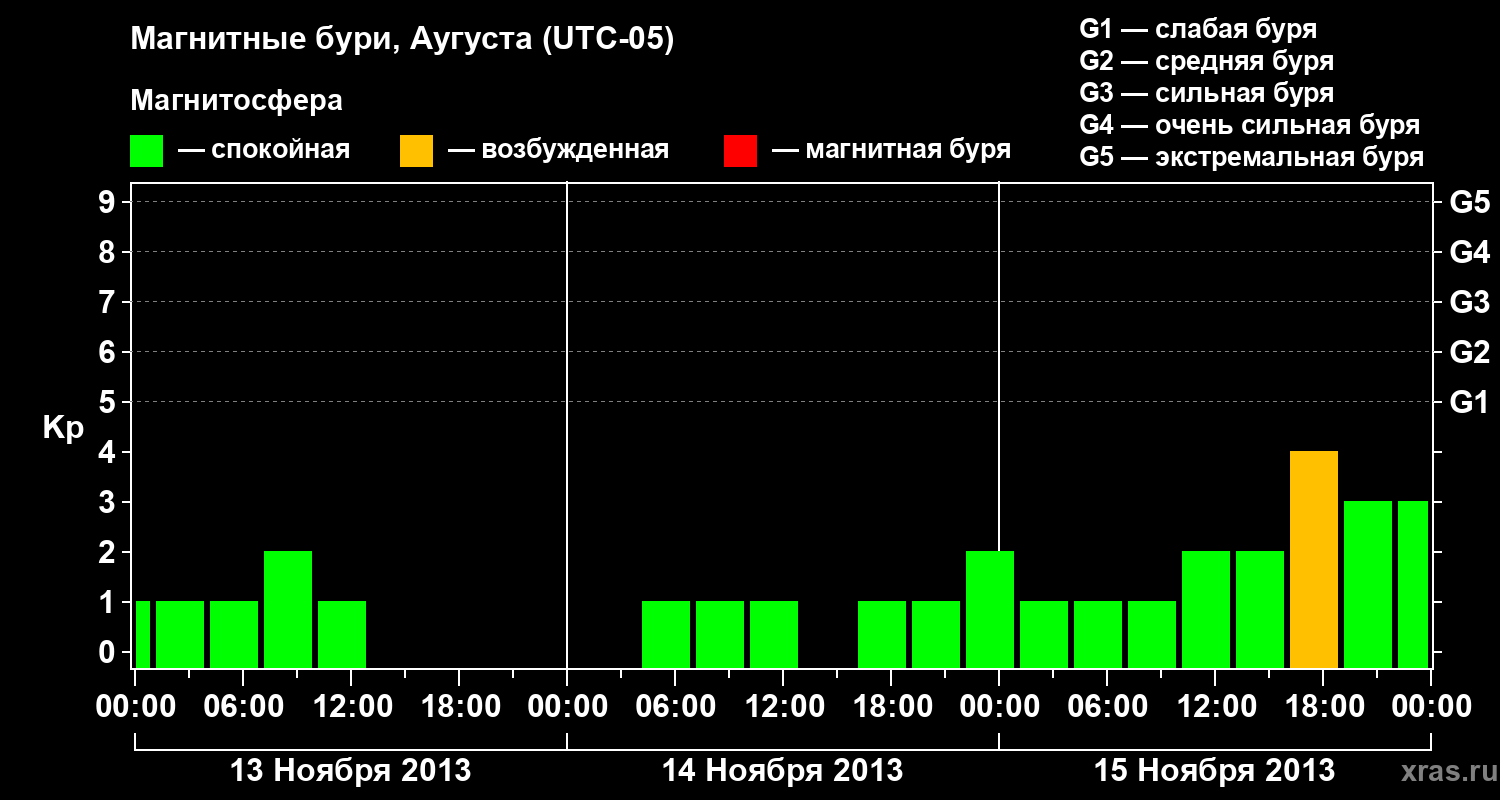The height and width of the screenshot is (800, 1500).
Task: Click the red магнитная буря legend swatch
Action: tap(740, 150)
